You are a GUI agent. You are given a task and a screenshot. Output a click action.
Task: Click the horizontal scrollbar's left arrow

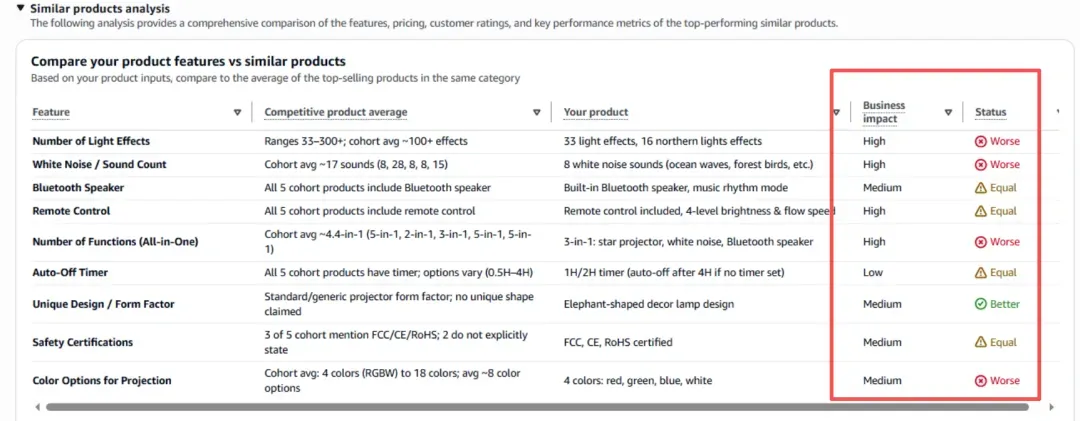tap(37, 407)
